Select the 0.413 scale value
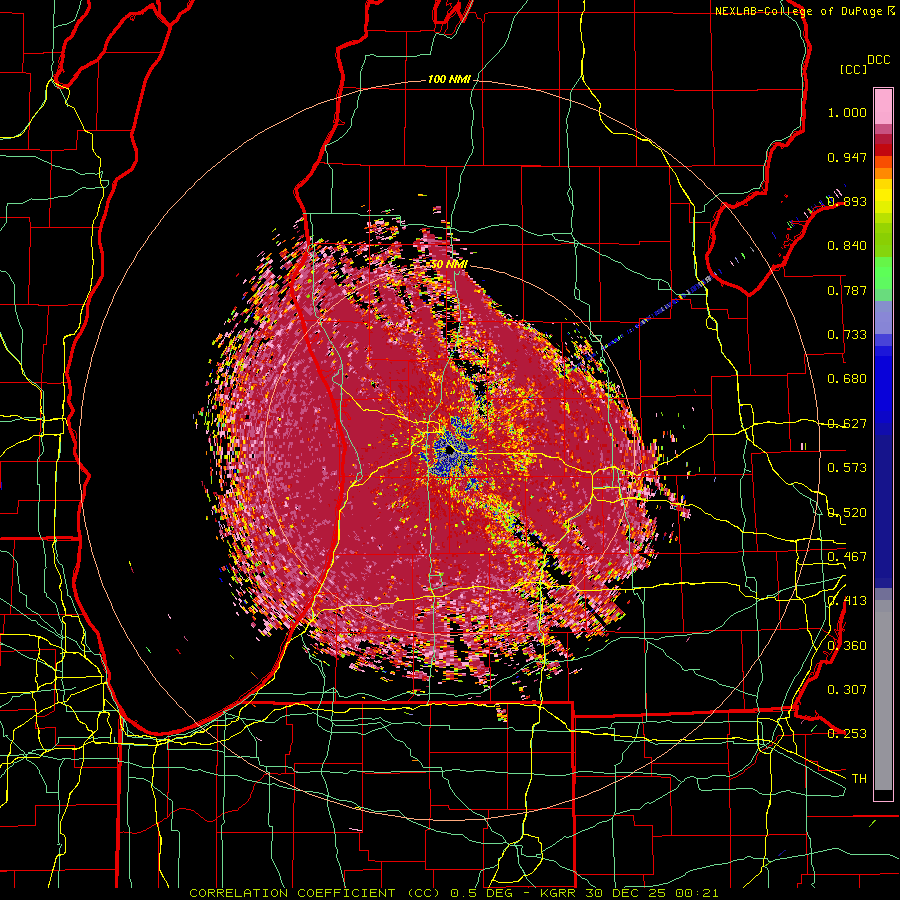Image resolution: width=900 pixels, height=900 pixels. point(847,601)
